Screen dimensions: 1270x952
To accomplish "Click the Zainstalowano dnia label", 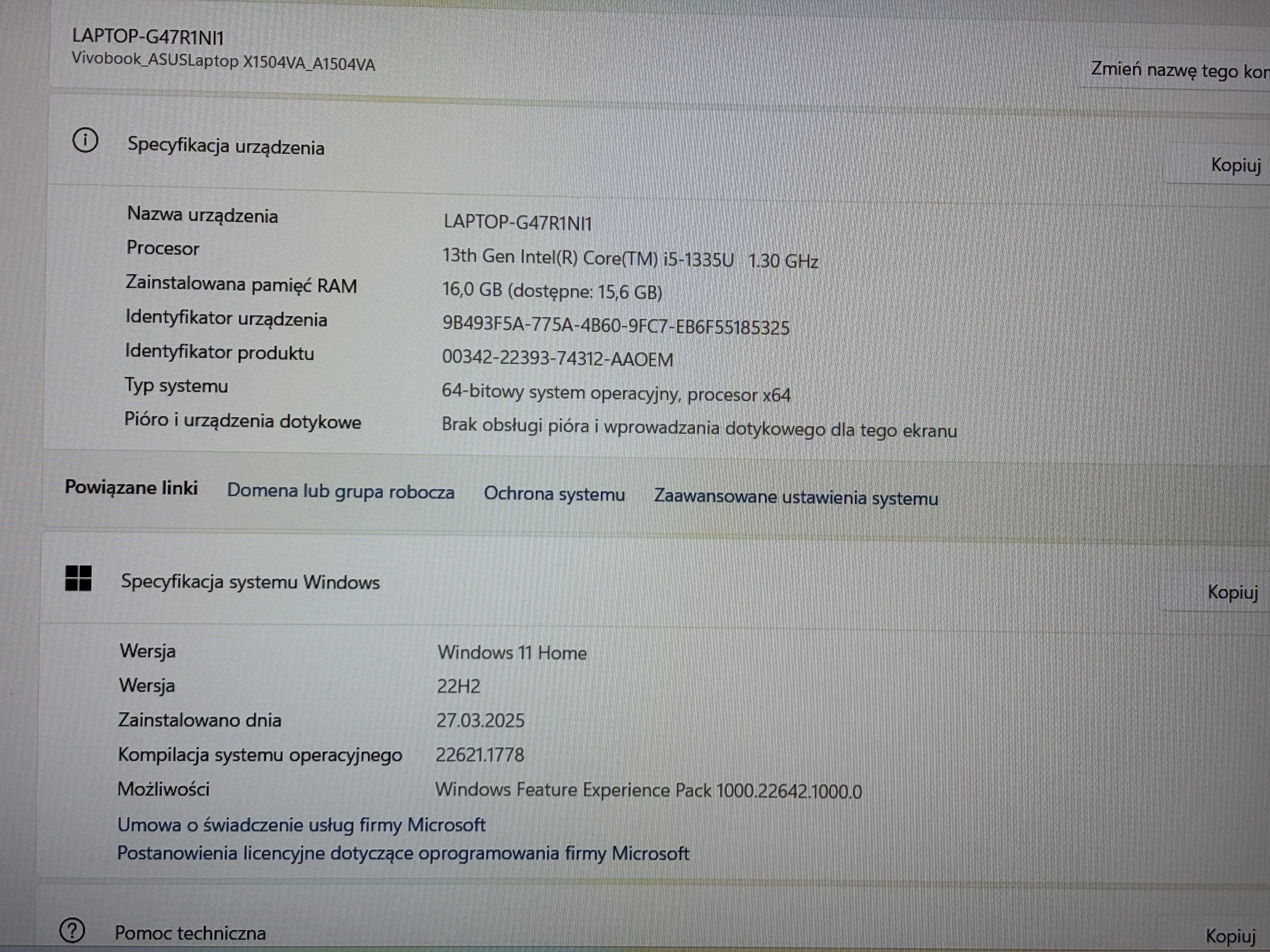I will coord(200,720).
